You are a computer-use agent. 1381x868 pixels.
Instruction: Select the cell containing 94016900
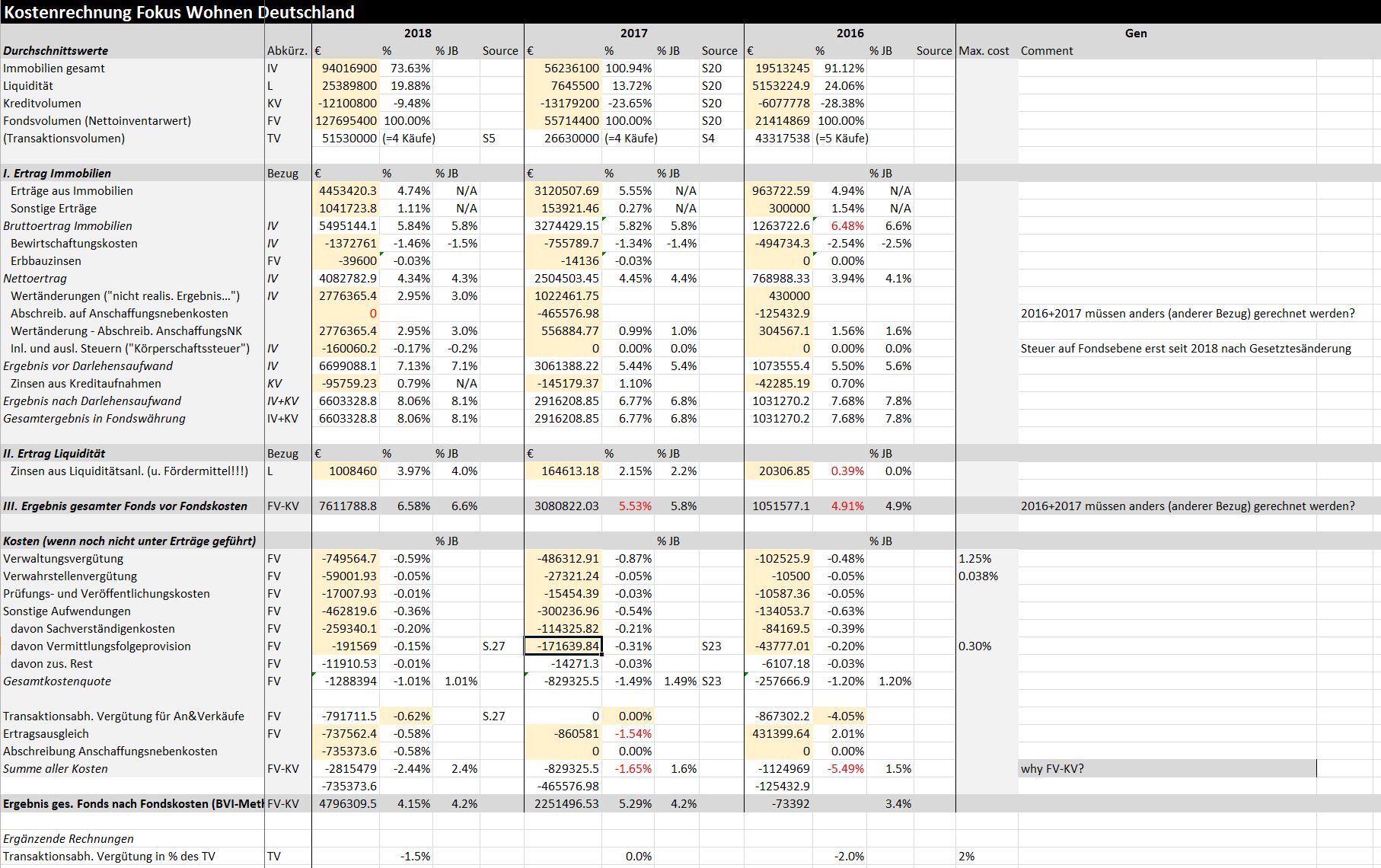(346, 69)
